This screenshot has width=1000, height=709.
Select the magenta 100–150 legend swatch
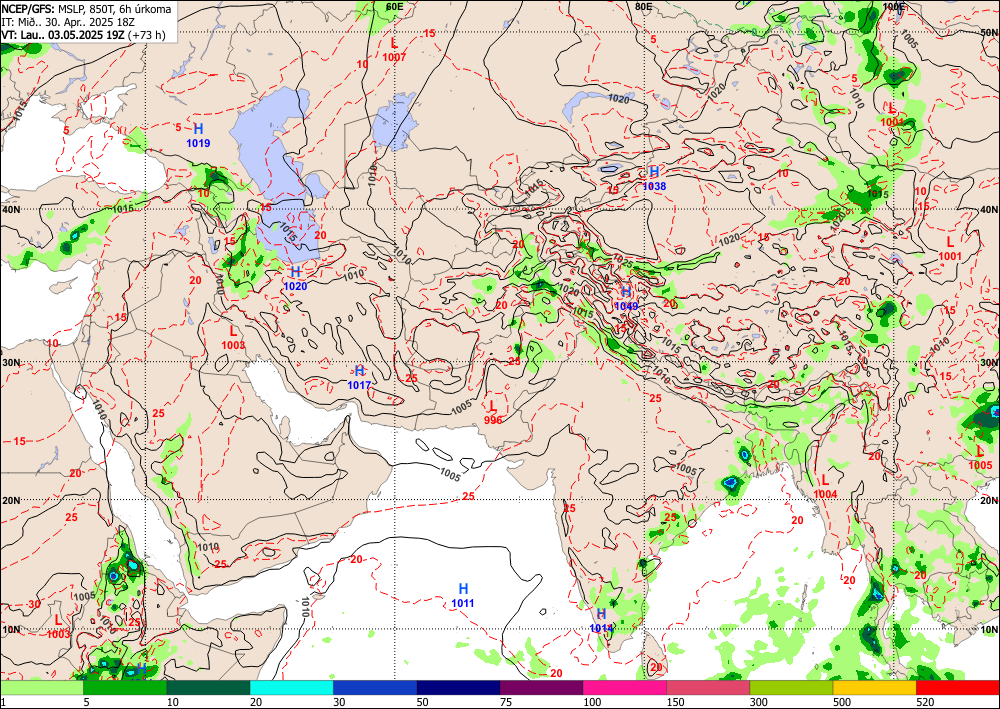(624, 687)
